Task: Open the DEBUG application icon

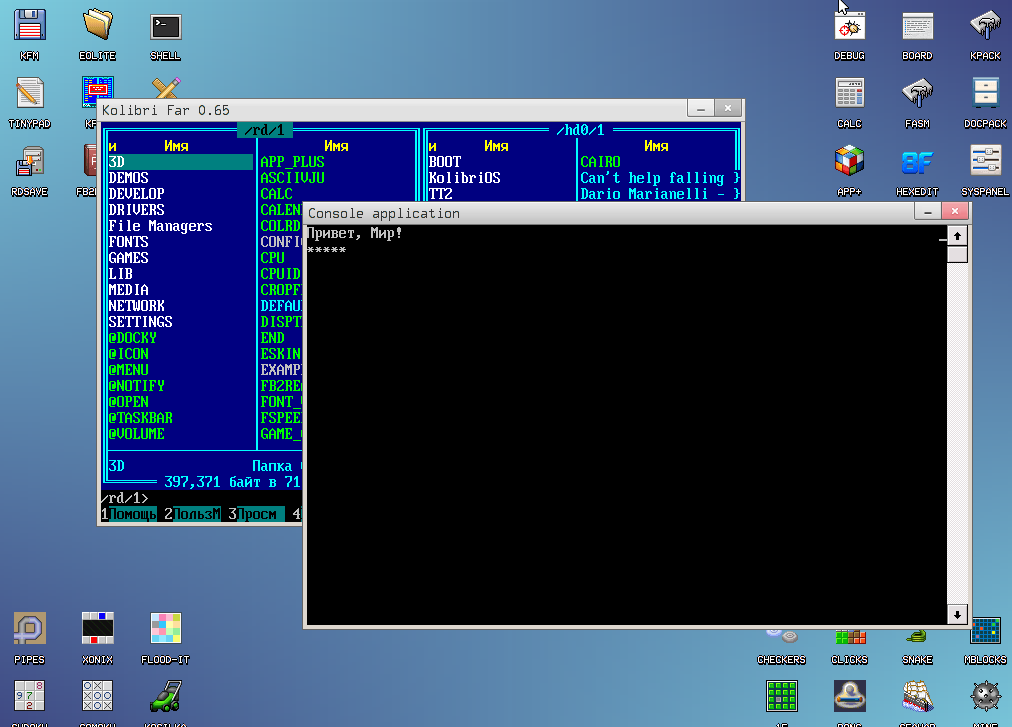Action: click(849, 26)
